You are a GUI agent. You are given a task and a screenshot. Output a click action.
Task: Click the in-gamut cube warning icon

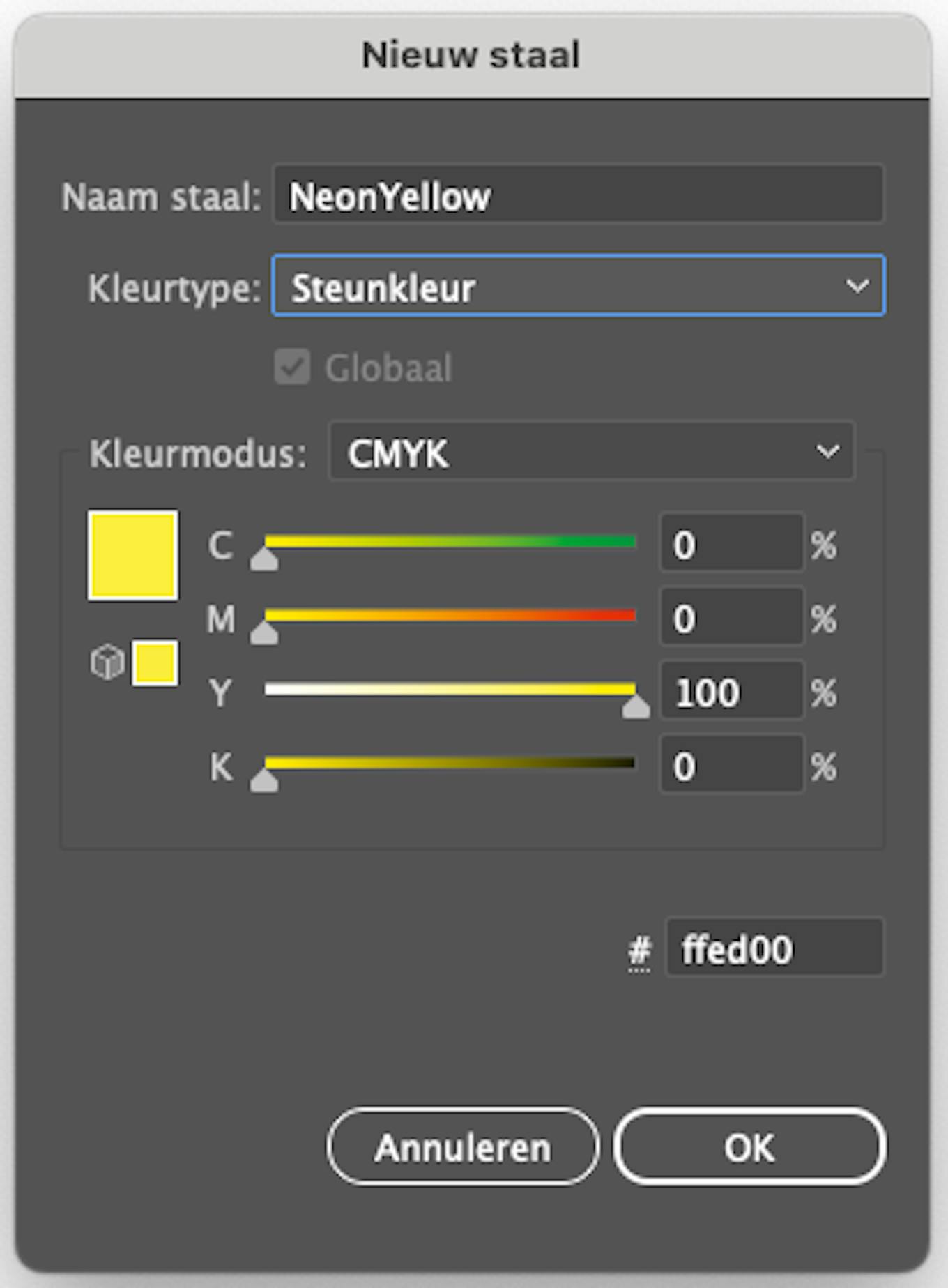pos(107,662)
